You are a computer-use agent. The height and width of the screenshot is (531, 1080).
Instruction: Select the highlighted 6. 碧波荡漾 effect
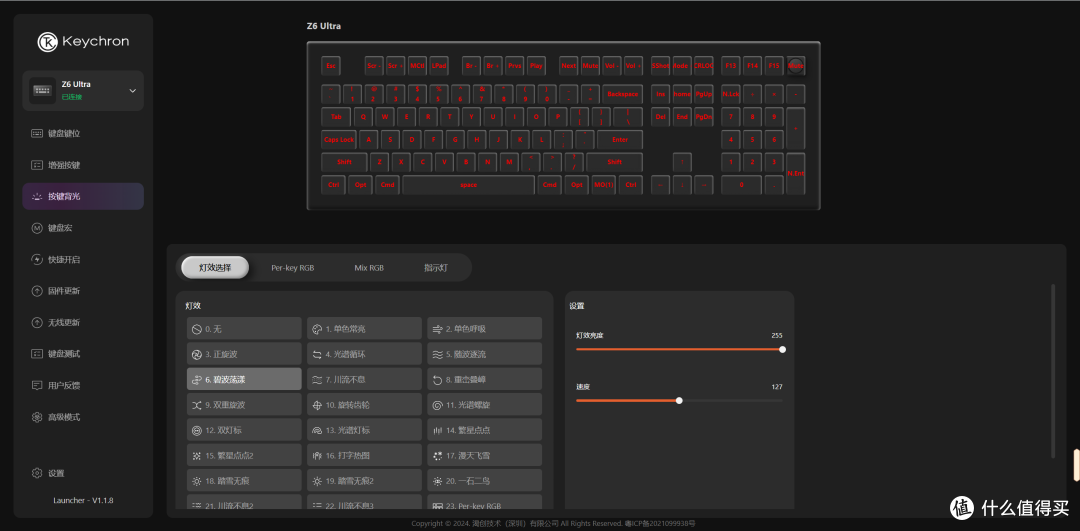tap(244, 379)
